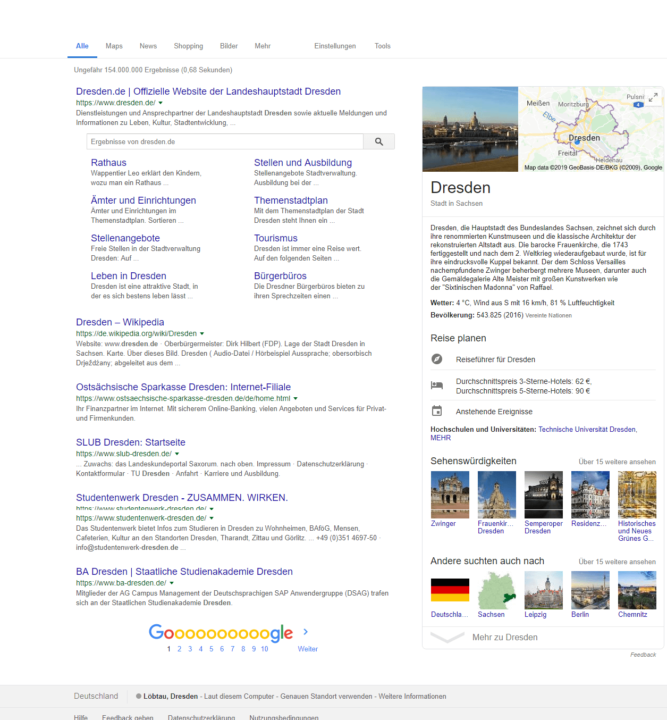This screenshot has width=667, height=720.
Task: Open the BA Dresden Staatliche Studienakademie result
Action: [x=184, y=571]
